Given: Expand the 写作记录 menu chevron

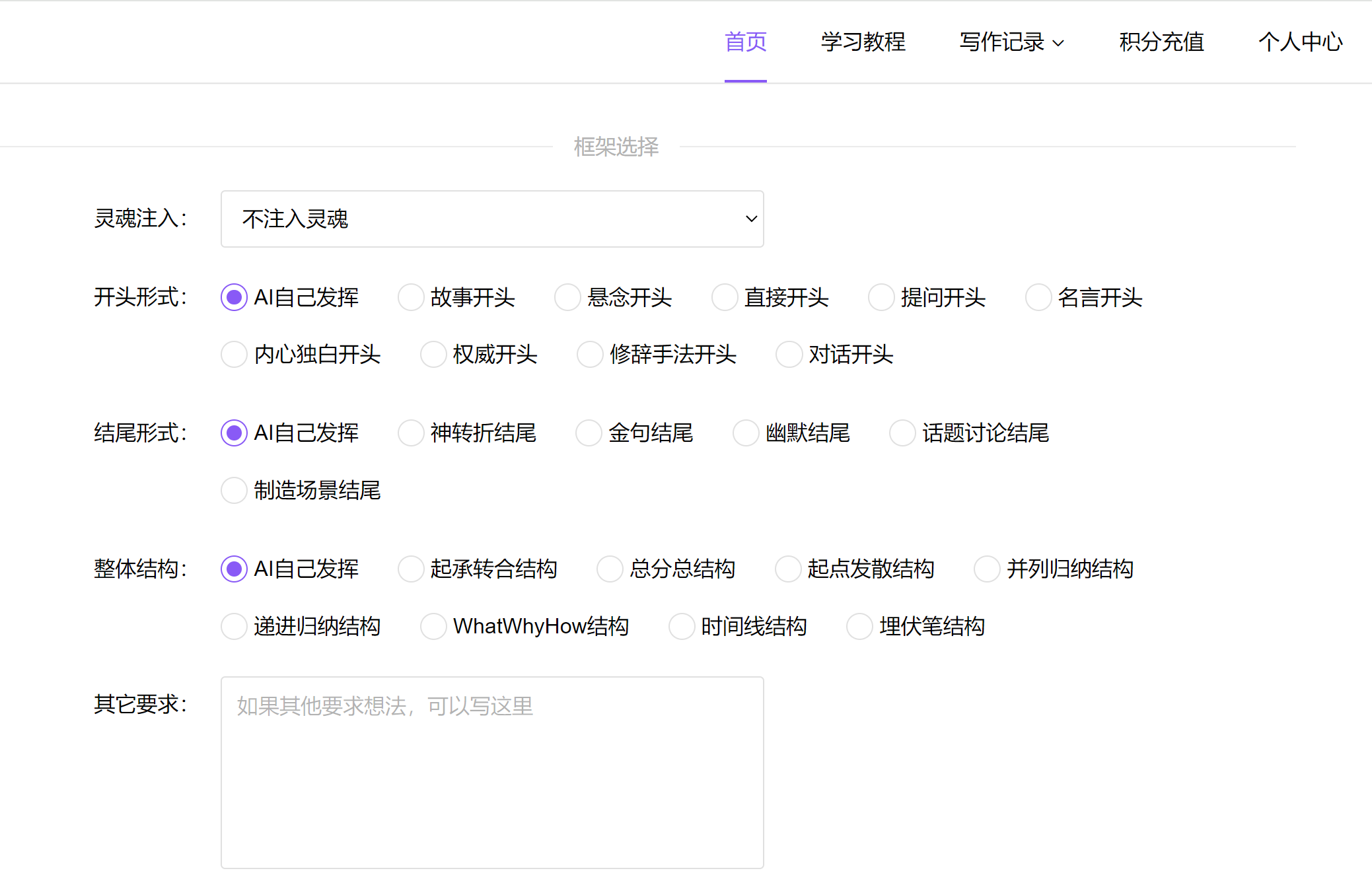Looking at the screenshot, I should click(1058, 44).
